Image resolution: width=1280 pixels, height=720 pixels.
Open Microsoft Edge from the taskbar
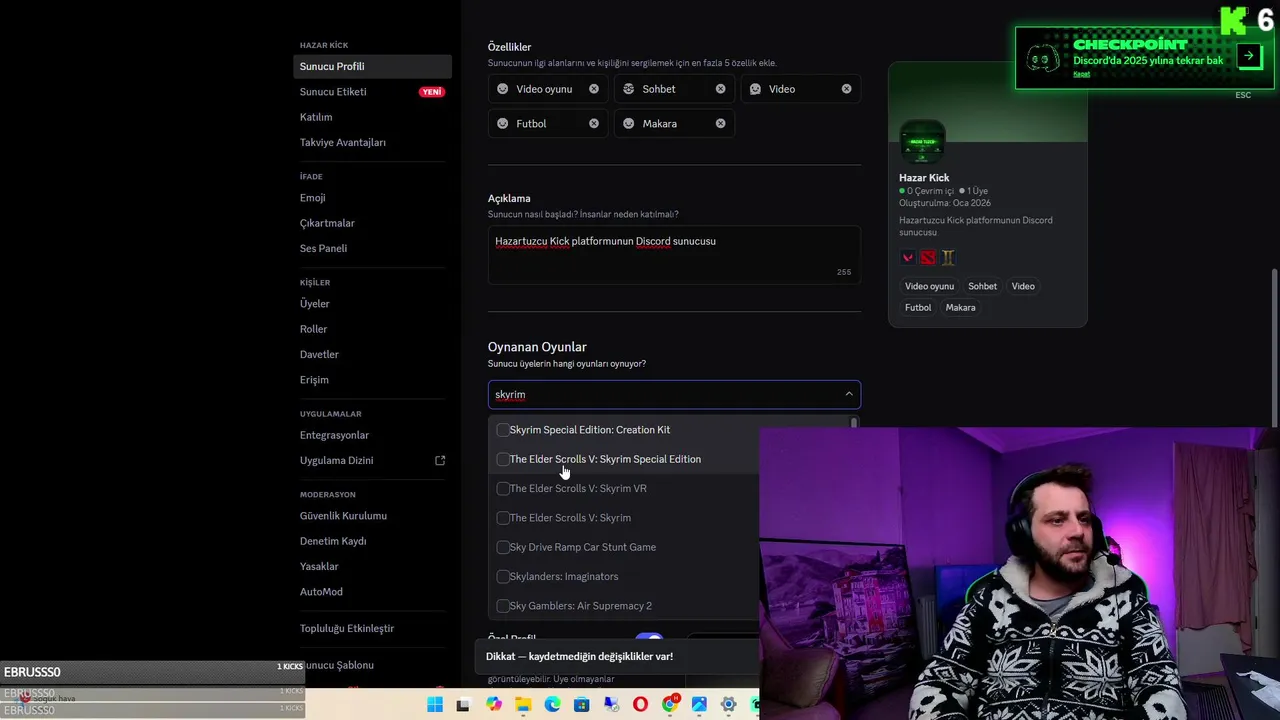552,705
